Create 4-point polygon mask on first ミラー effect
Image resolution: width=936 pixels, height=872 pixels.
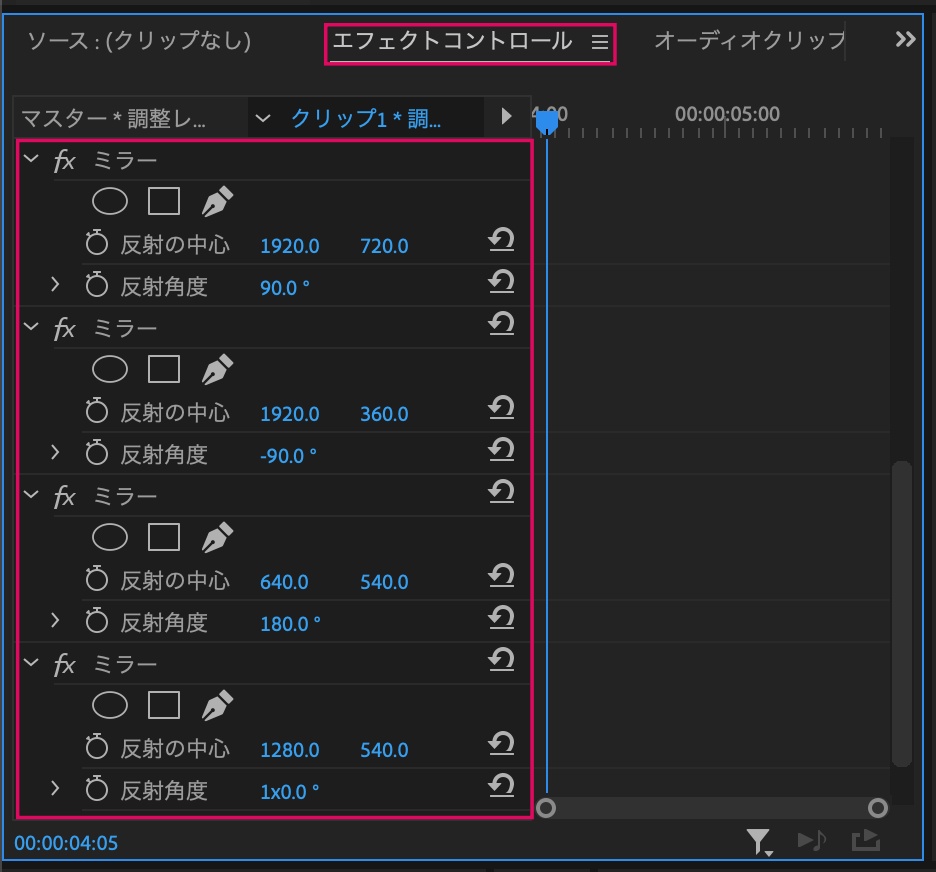[164, 201]
